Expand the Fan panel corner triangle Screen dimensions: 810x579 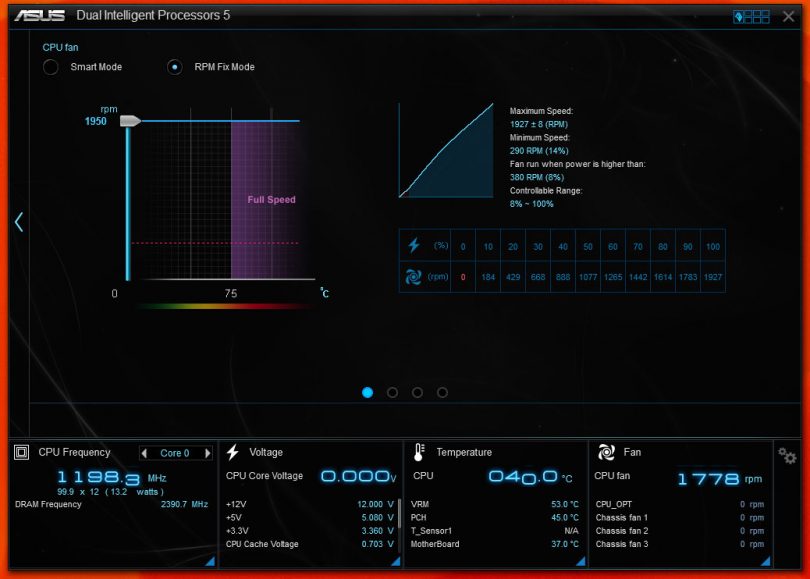click(766, 562)
